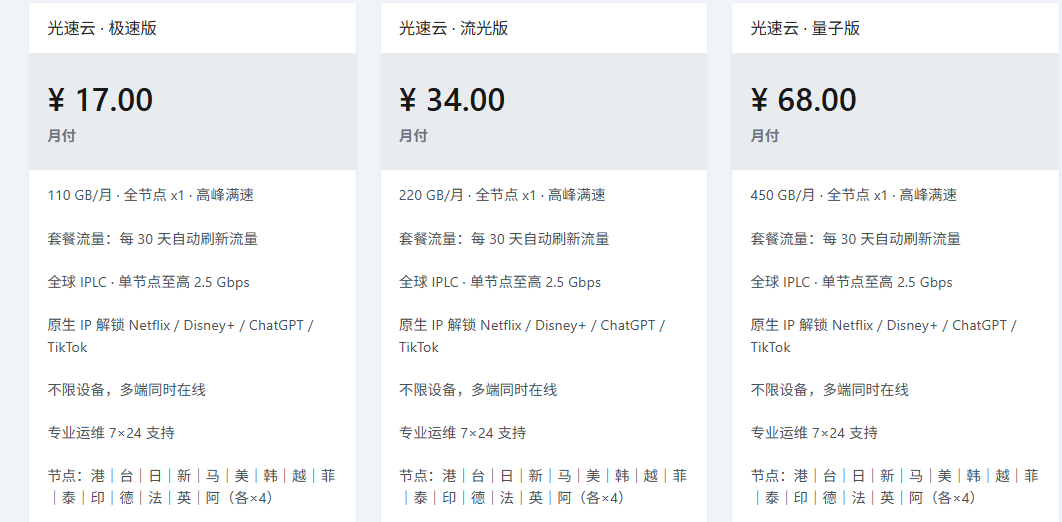Click 不限设备 text in the 极速版 card

(127, 390)
